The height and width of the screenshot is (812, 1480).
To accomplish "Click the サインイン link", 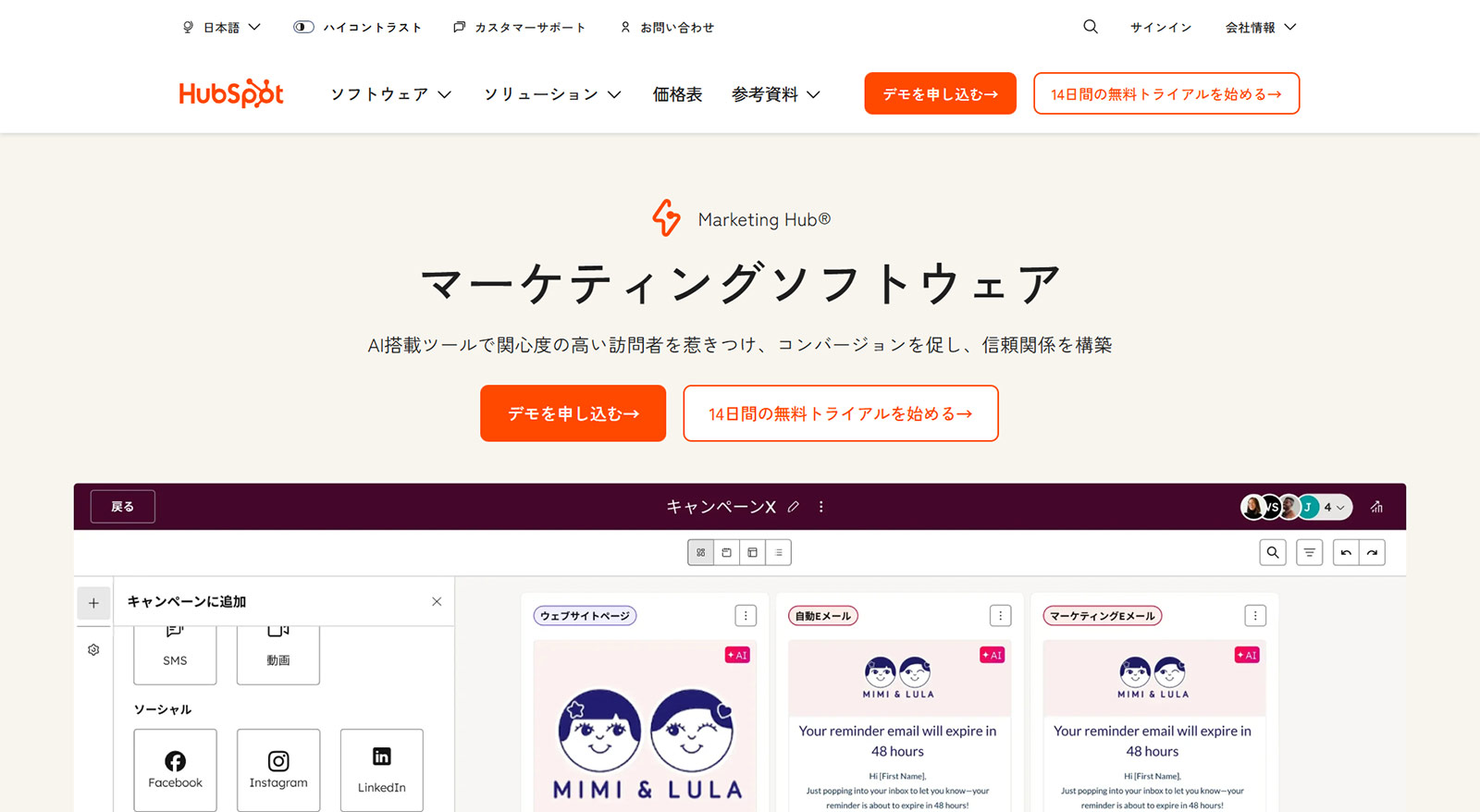I will click(1160, 28).
